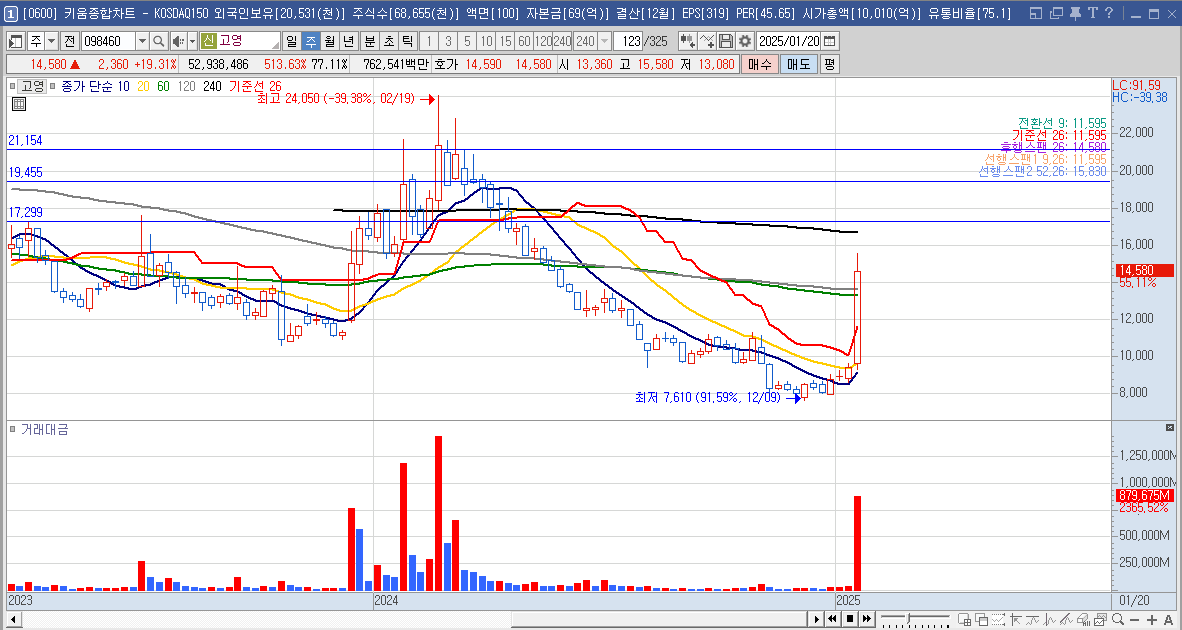Toggle the 전 button on toolbar

pyautogui.click(x=69, y=41)
